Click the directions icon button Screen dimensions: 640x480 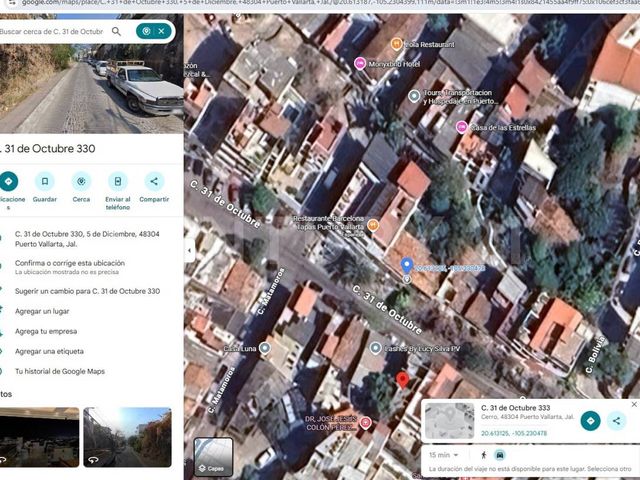[9, 181]
